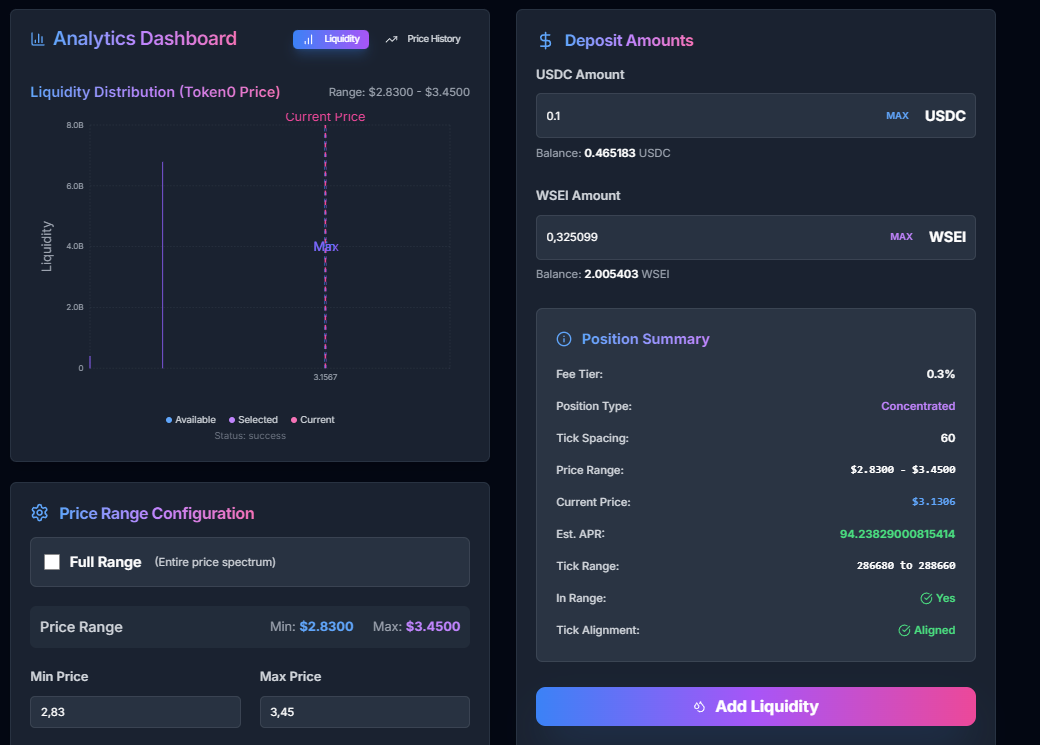Viewport: 1040px width, 745px height.
Task: Click the Position Summary price range $2.8300 - $3.4500
Action: point(903,470)
